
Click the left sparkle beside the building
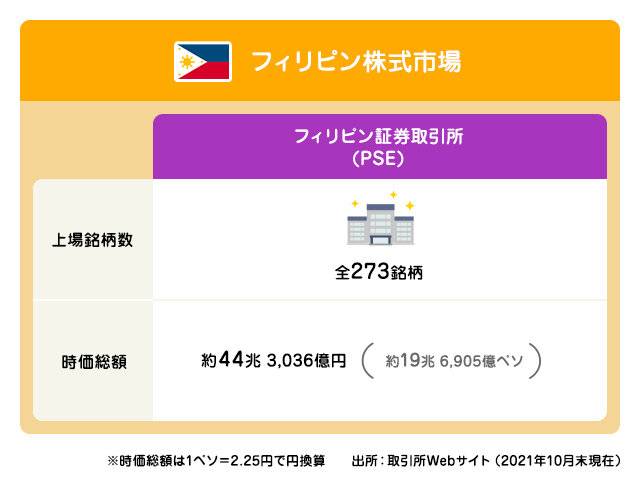pos(355,203)
